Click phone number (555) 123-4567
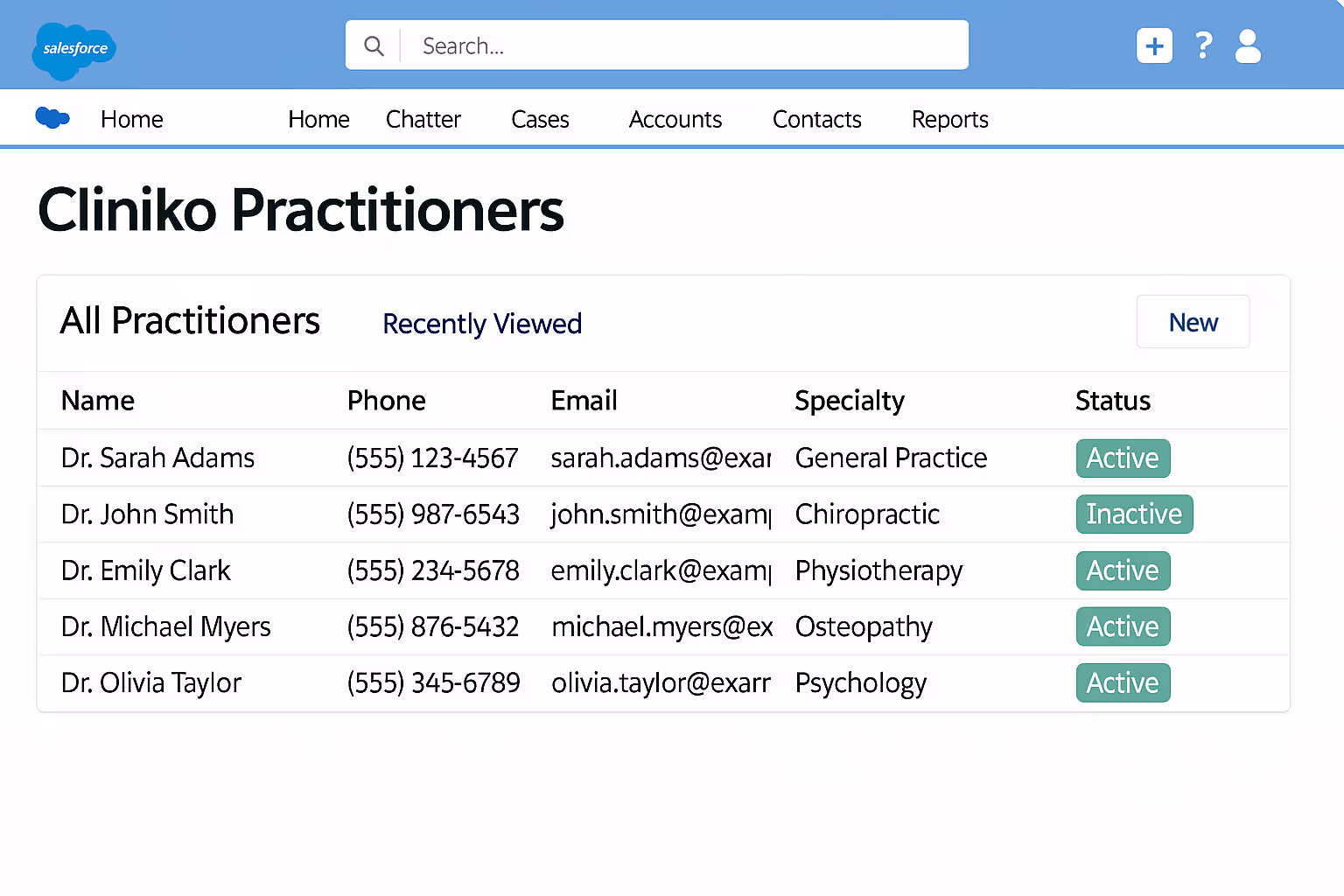The height and width of the screenshot is (896, 1344). 433,458
